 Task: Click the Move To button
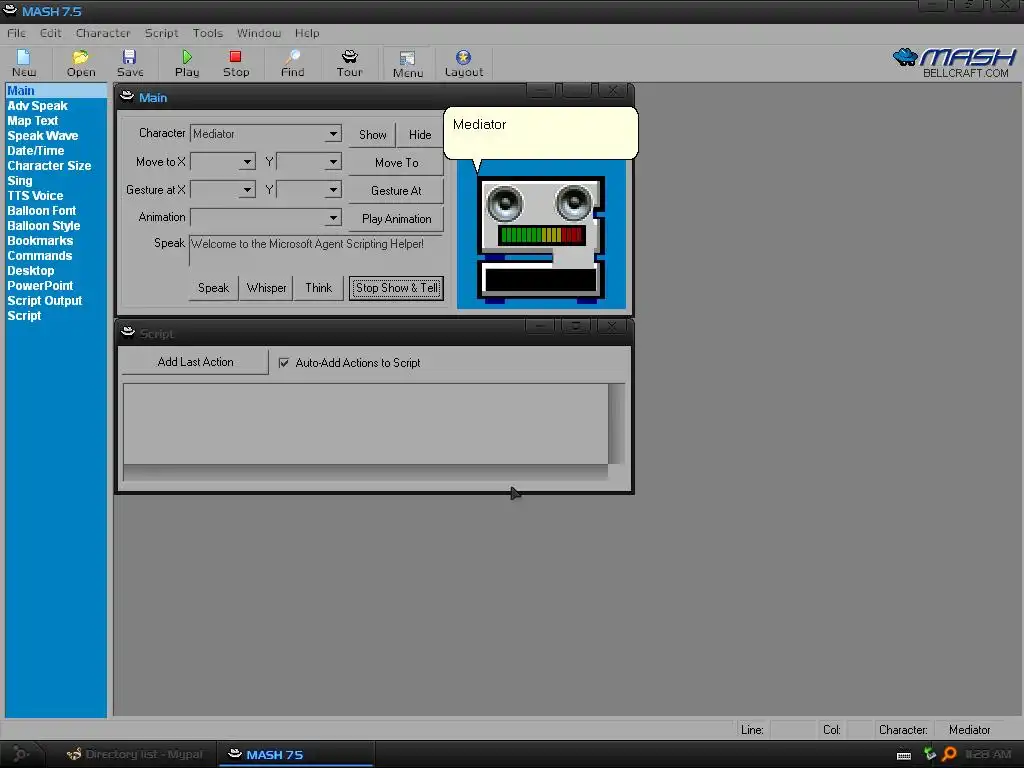(396, 163)
